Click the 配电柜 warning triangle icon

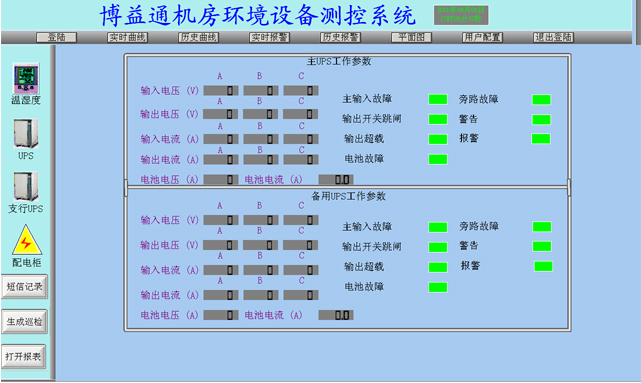point(27,240)
